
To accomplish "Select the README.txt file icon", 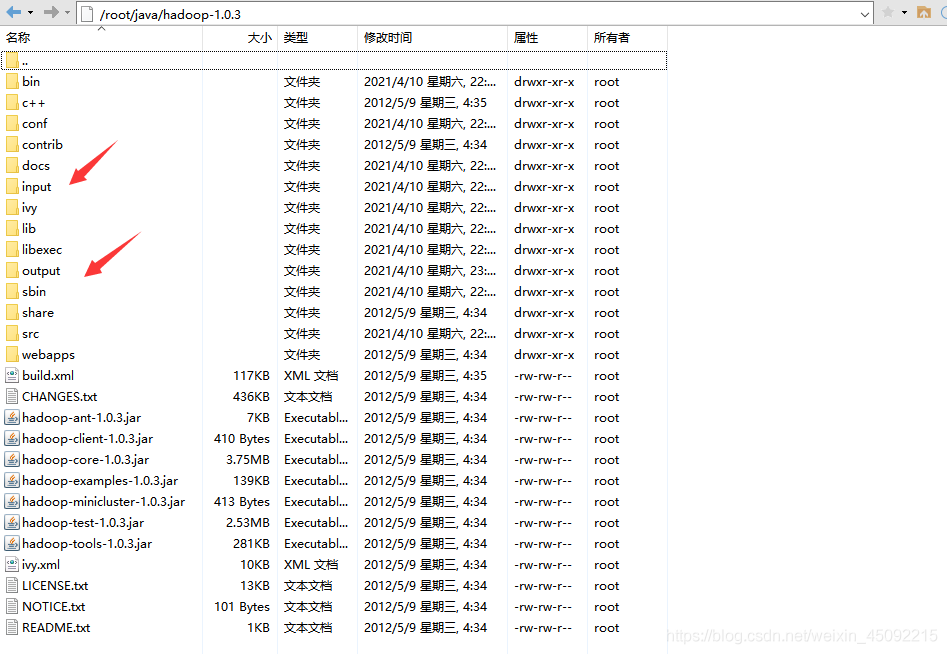I will pos(12,628).
